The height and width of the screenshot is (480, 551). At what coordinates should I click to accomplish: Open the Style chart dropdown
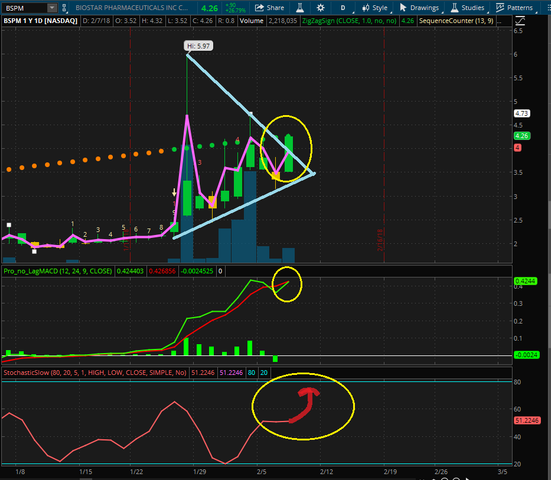pos(375,7)
